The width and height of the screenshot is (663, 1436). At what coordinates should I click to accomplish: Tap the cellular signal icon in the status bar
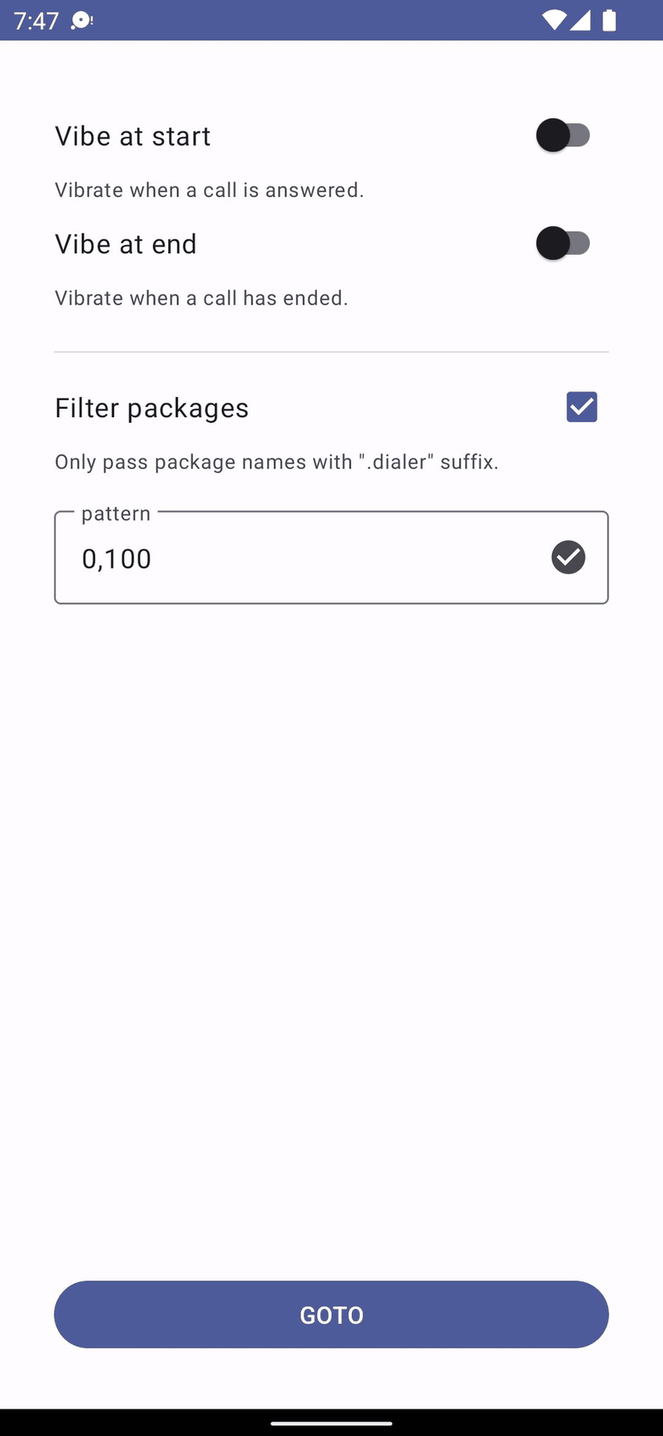581,20
